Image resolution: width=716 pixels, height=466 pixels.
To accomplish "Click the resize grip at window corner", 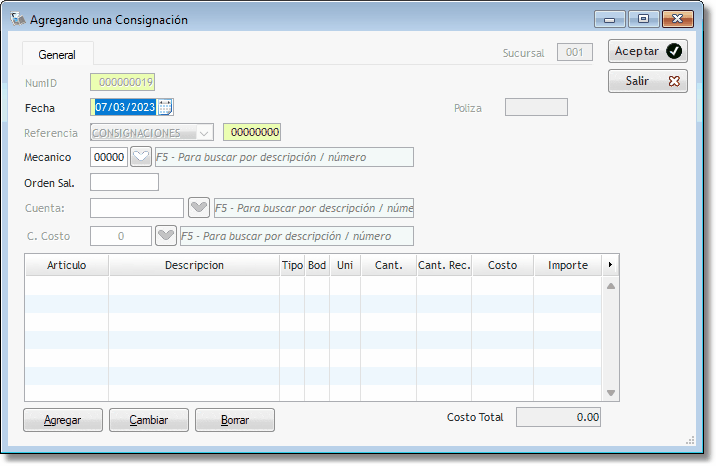I will point(690,440).
